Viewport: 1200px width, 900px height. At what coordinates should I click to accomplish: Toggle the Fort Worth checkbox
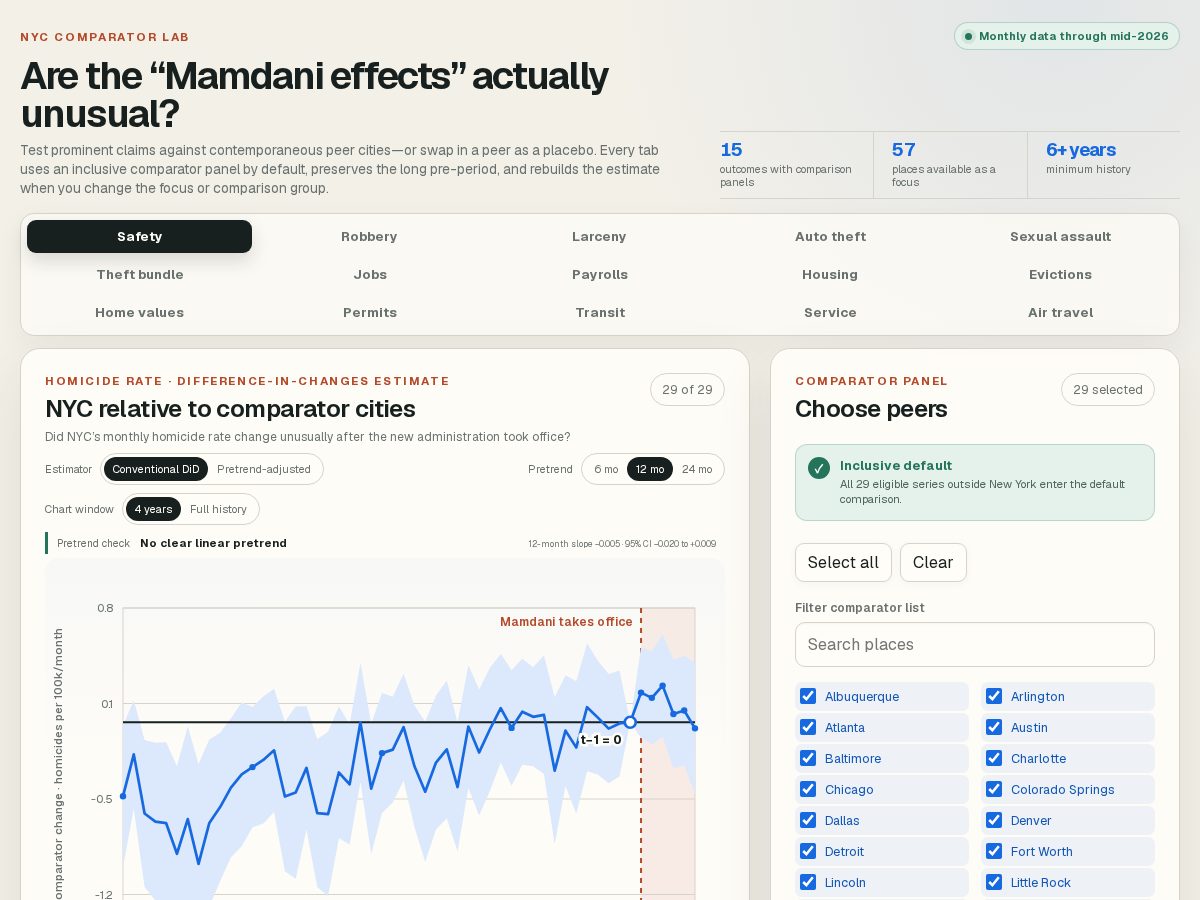pyautogui.click(x=994, y=852)
